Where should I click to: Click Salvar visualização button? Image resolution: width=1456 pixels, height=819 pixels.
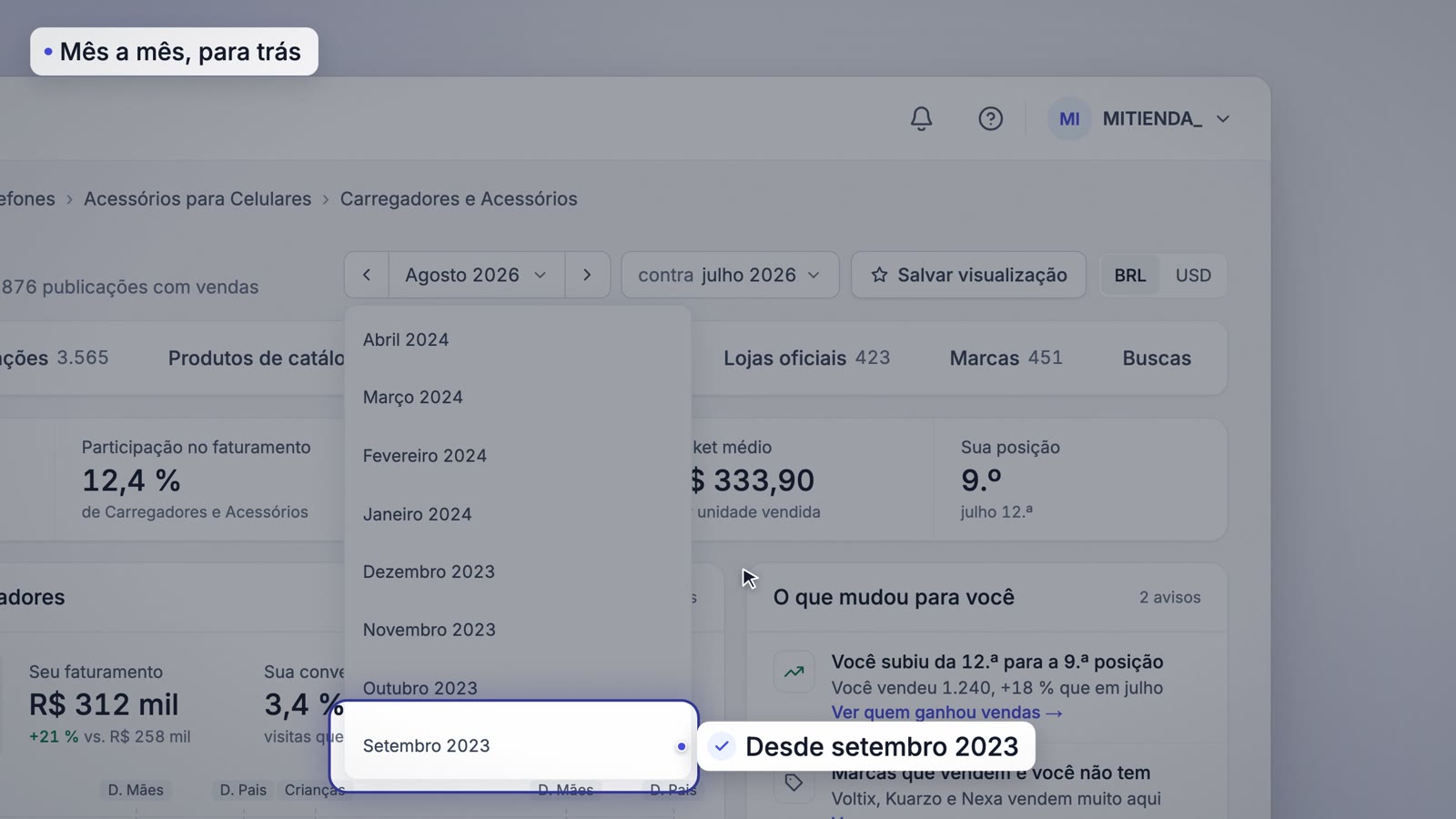click(x=968, y=275)
